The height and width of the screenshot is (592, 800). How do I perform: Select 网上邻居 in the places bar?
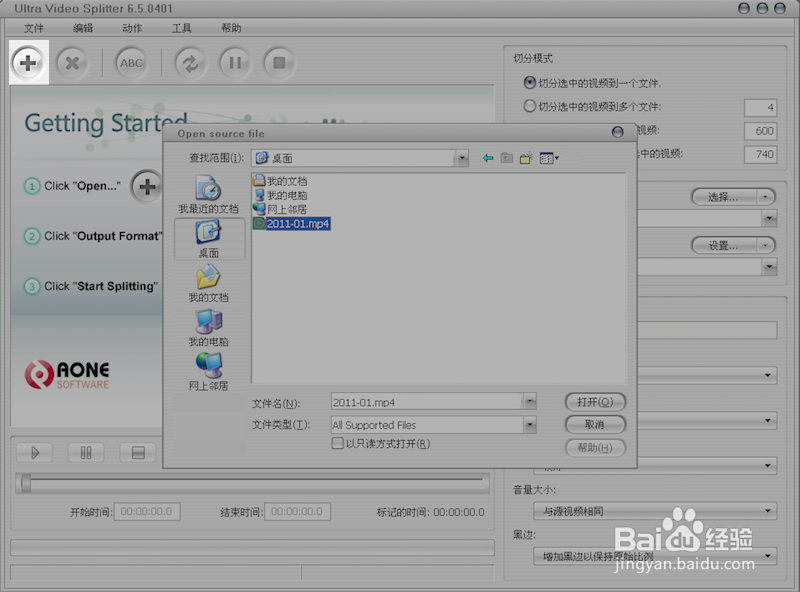209,372
